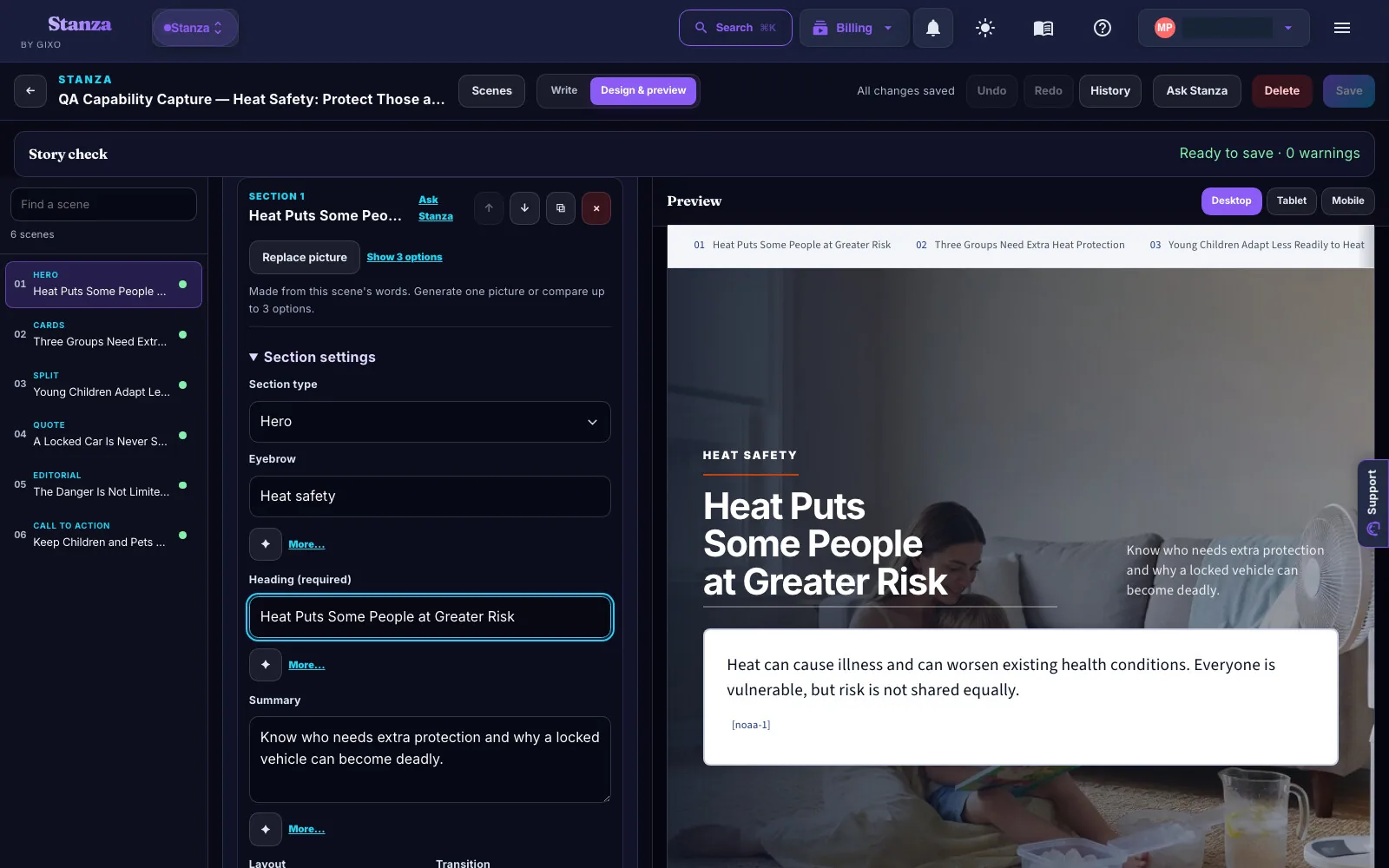This screenshot has width=1389, height=868.
Task: Click the Delete button
Action: click(x=1281, y=90)
